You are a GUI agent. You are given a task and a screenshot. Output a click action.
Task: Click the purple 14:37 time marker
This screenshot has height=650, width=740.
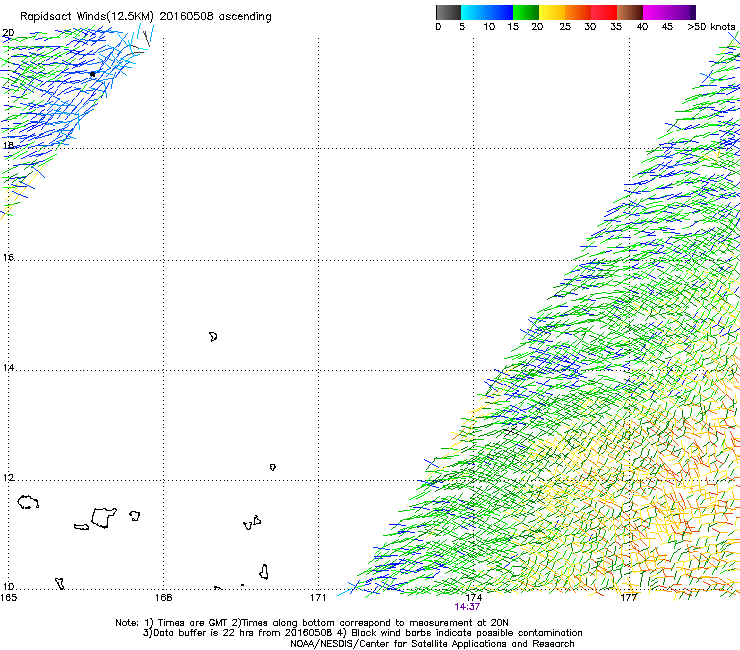(467, 607)
